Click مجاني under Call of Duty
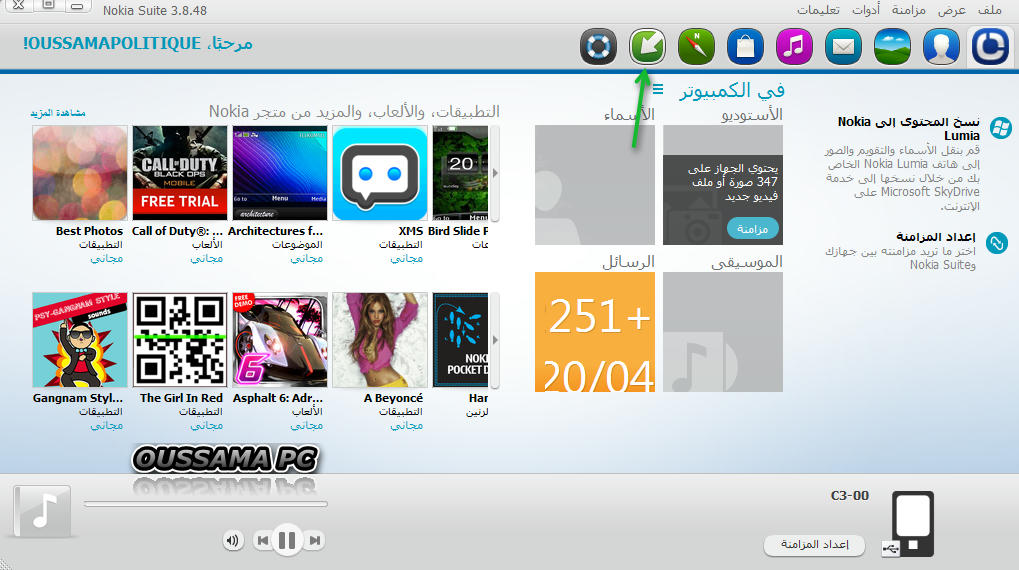The image size is (1019, 570). [x=207, y=259]
